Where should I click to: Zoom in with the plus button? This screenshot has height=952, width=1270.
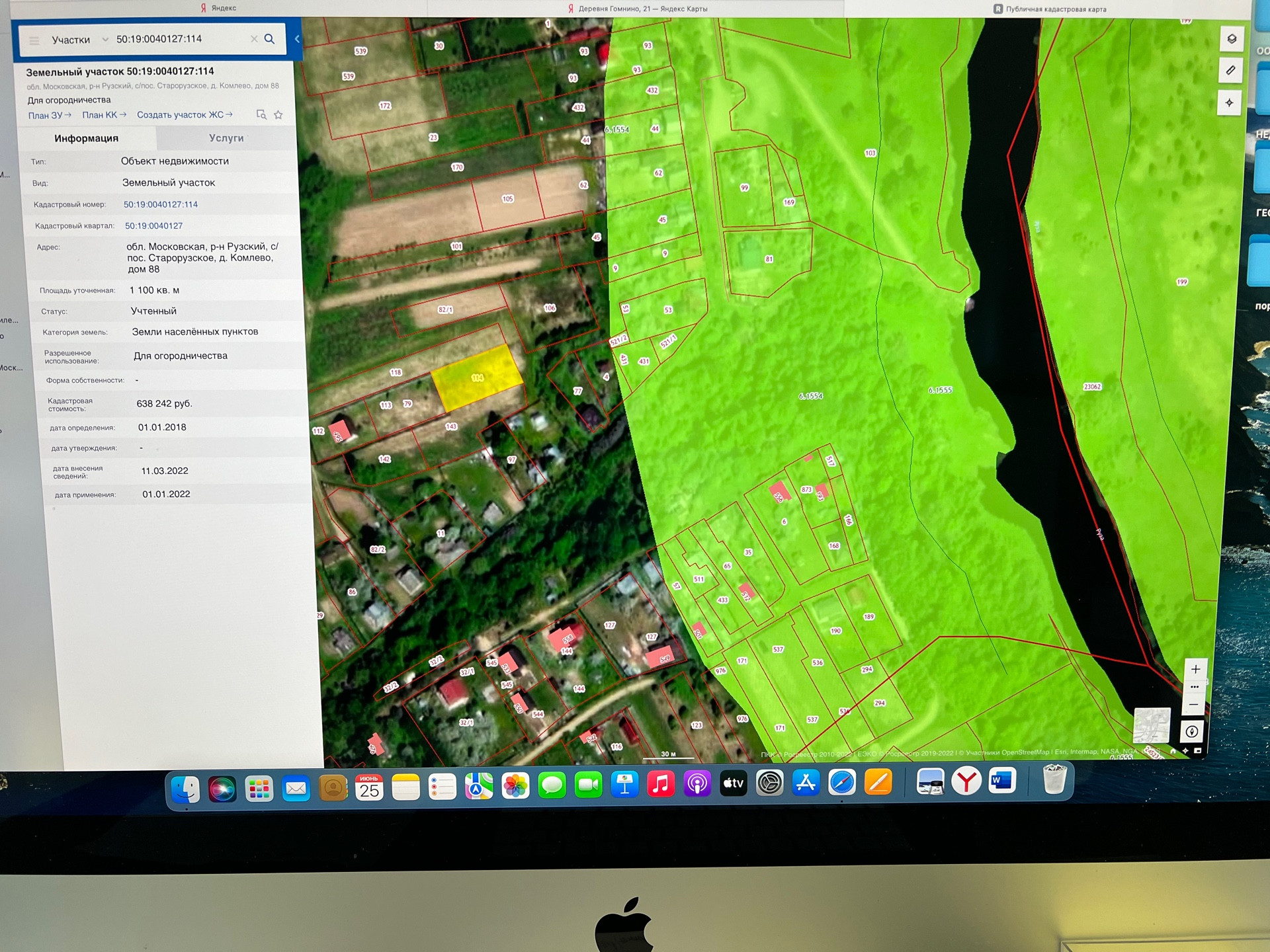[x=1195, y=669]
